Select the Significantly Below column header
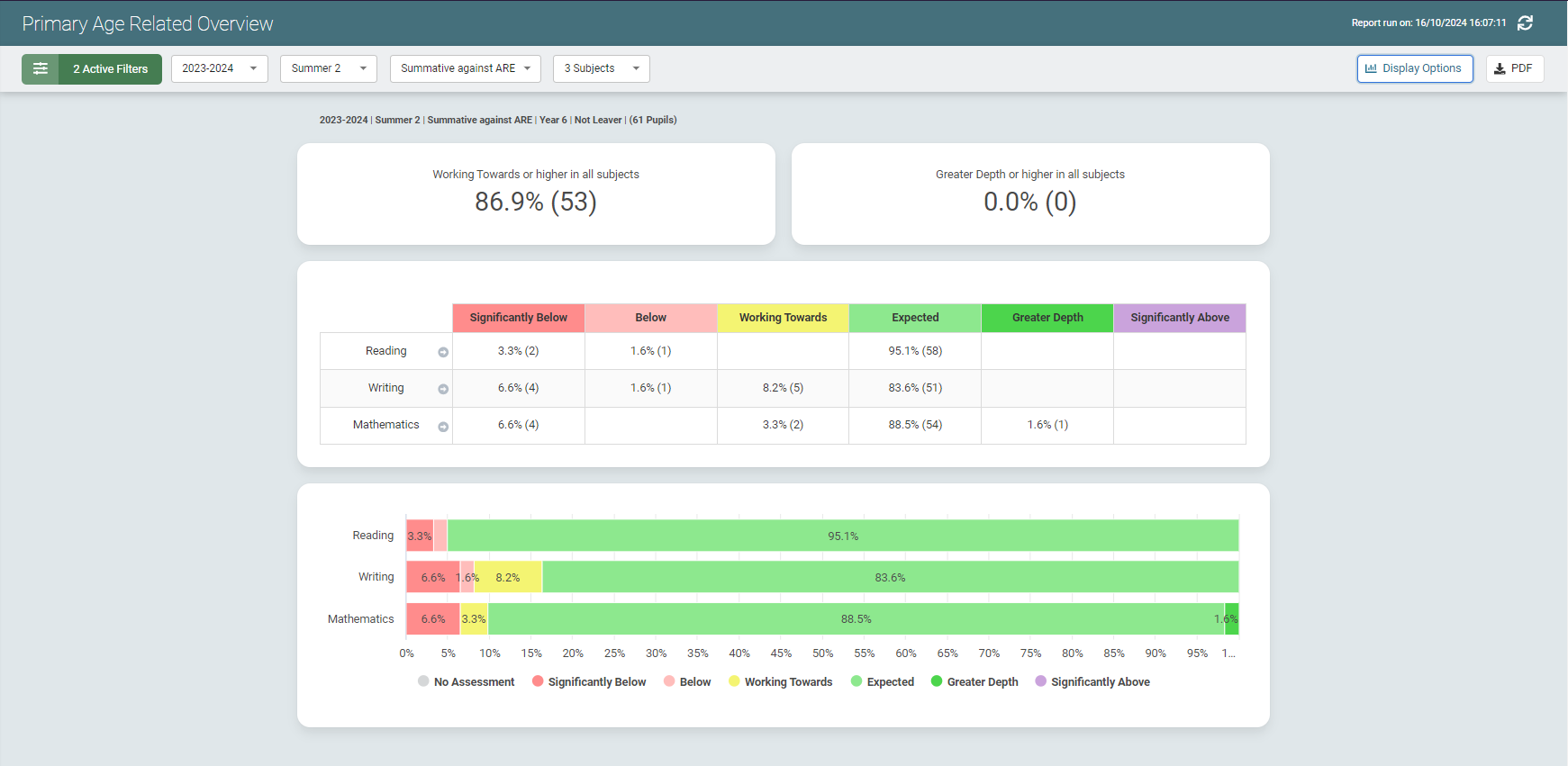 point(519,318)
